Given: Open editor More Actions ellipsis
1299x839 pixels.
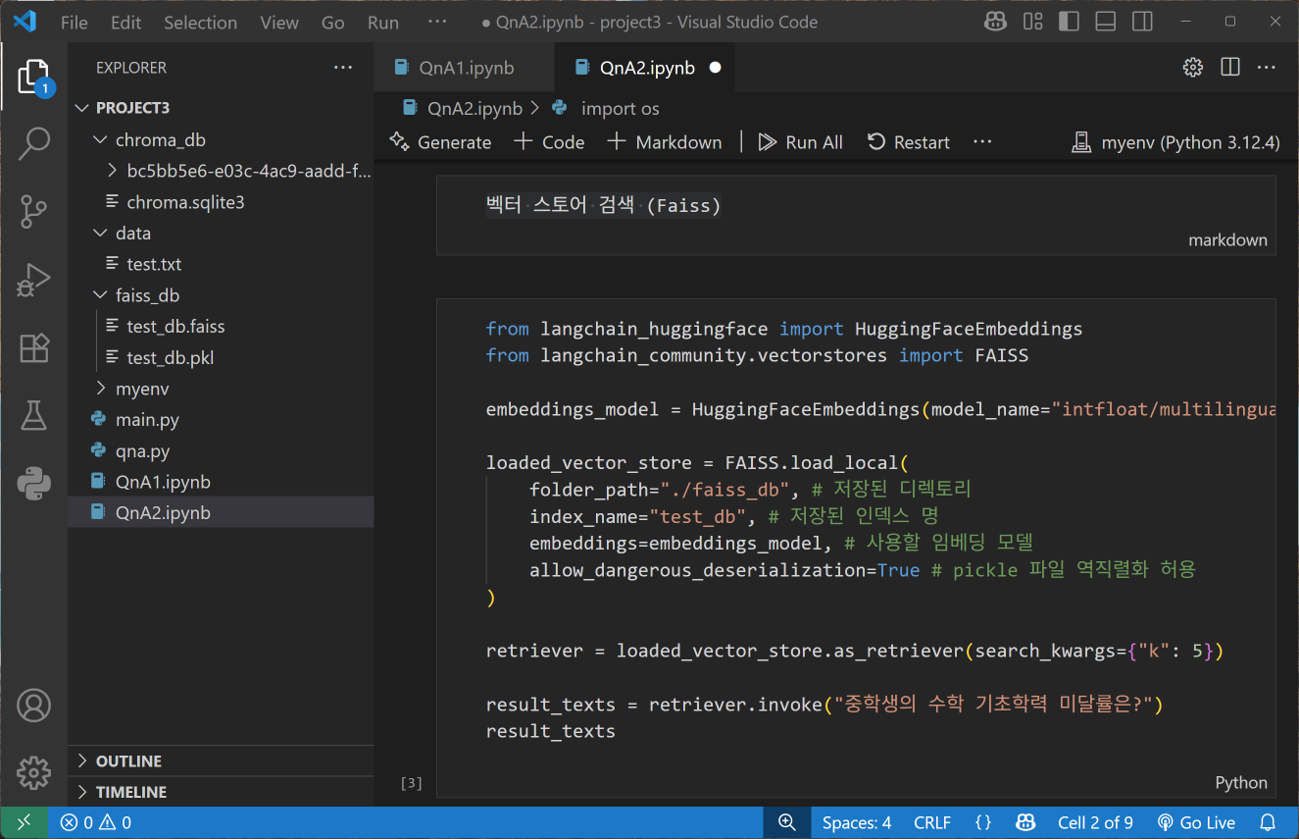Looking at the screenshot, I should click(x=1267, y=67).
